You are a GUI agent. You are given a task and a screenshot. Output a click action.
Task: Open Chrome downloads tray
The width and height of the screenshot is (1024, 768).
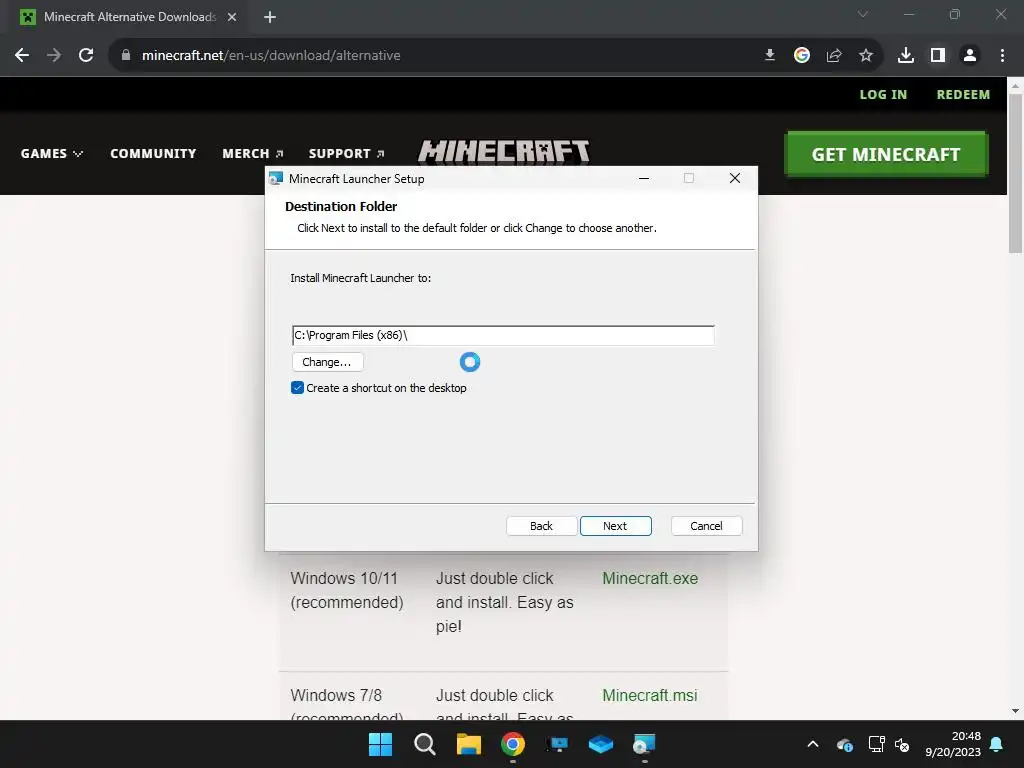pos(906,56)
